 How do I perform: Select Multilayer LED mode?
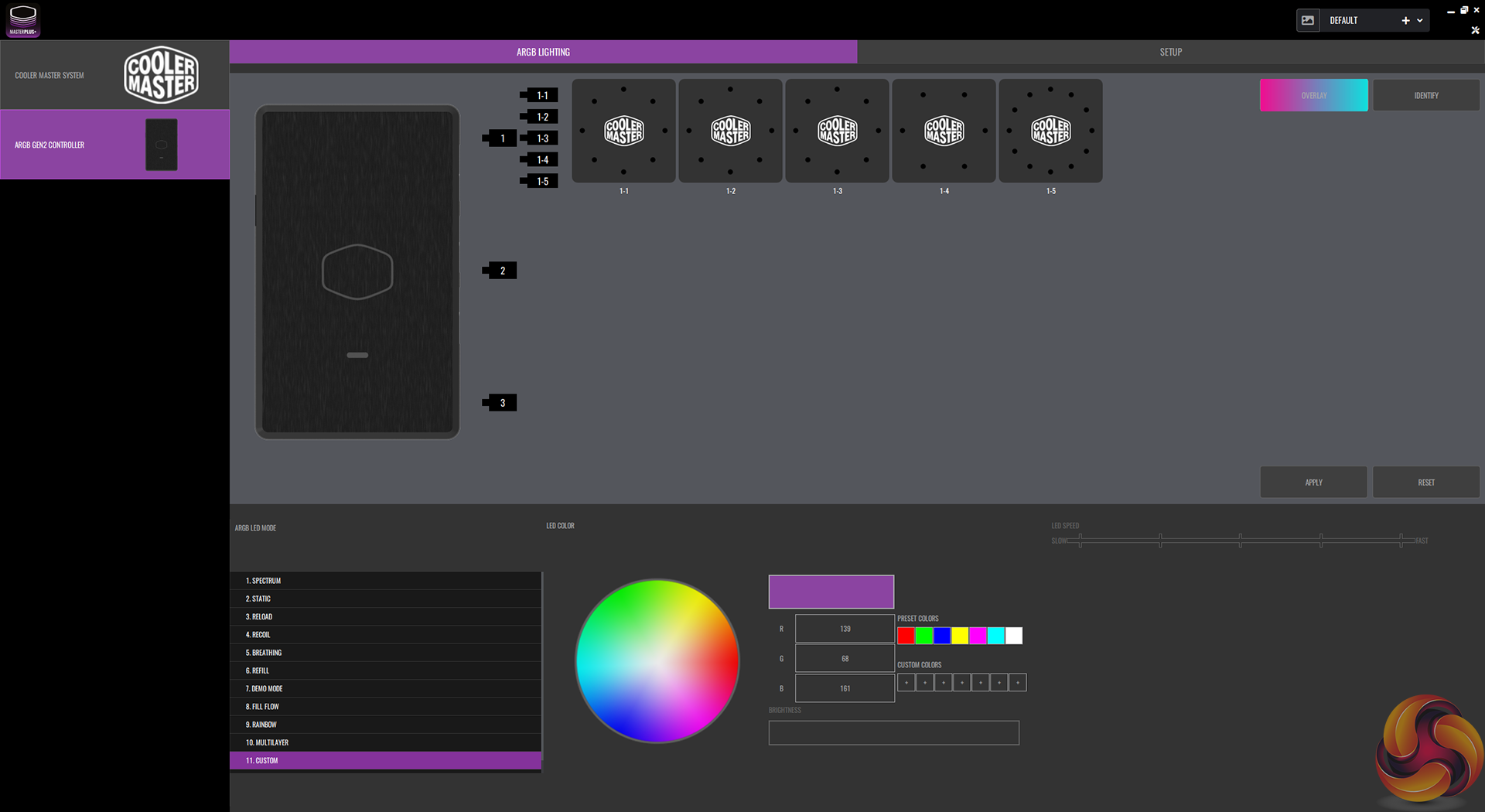coord(385,742)
